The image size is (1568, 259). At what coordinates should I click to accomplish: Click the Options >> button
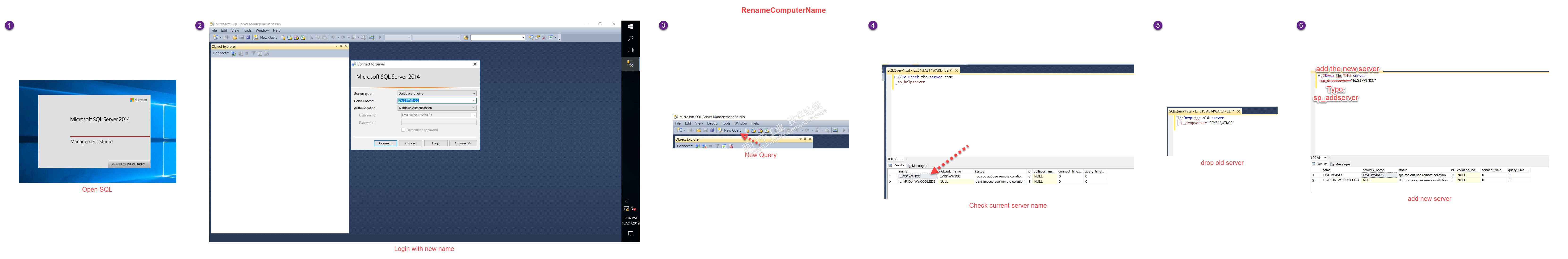point(463,143)
